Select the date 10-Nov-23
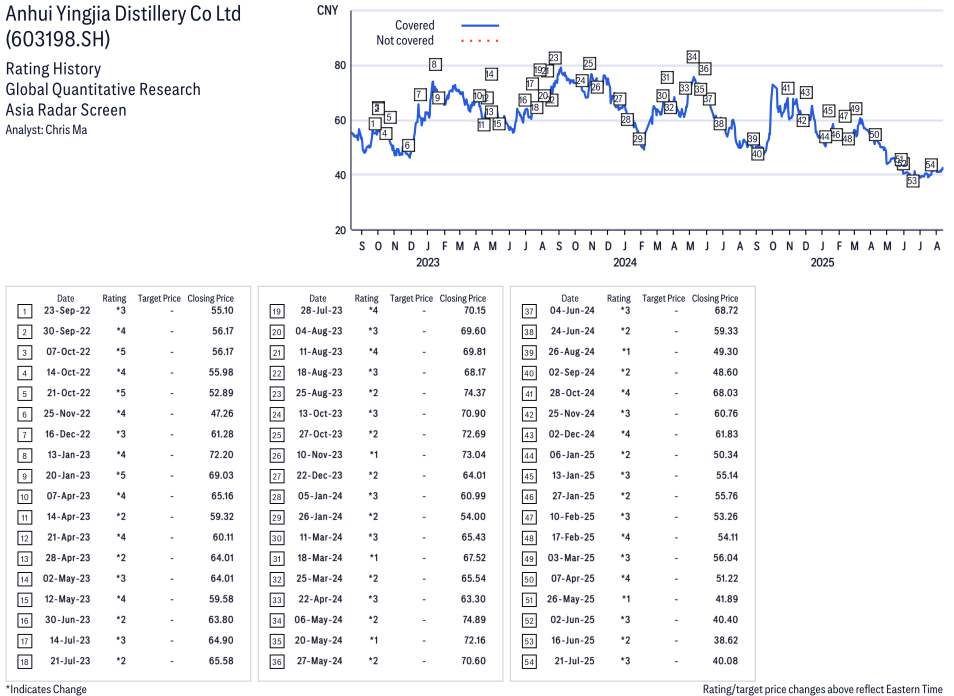 click(x=319, y=454)
